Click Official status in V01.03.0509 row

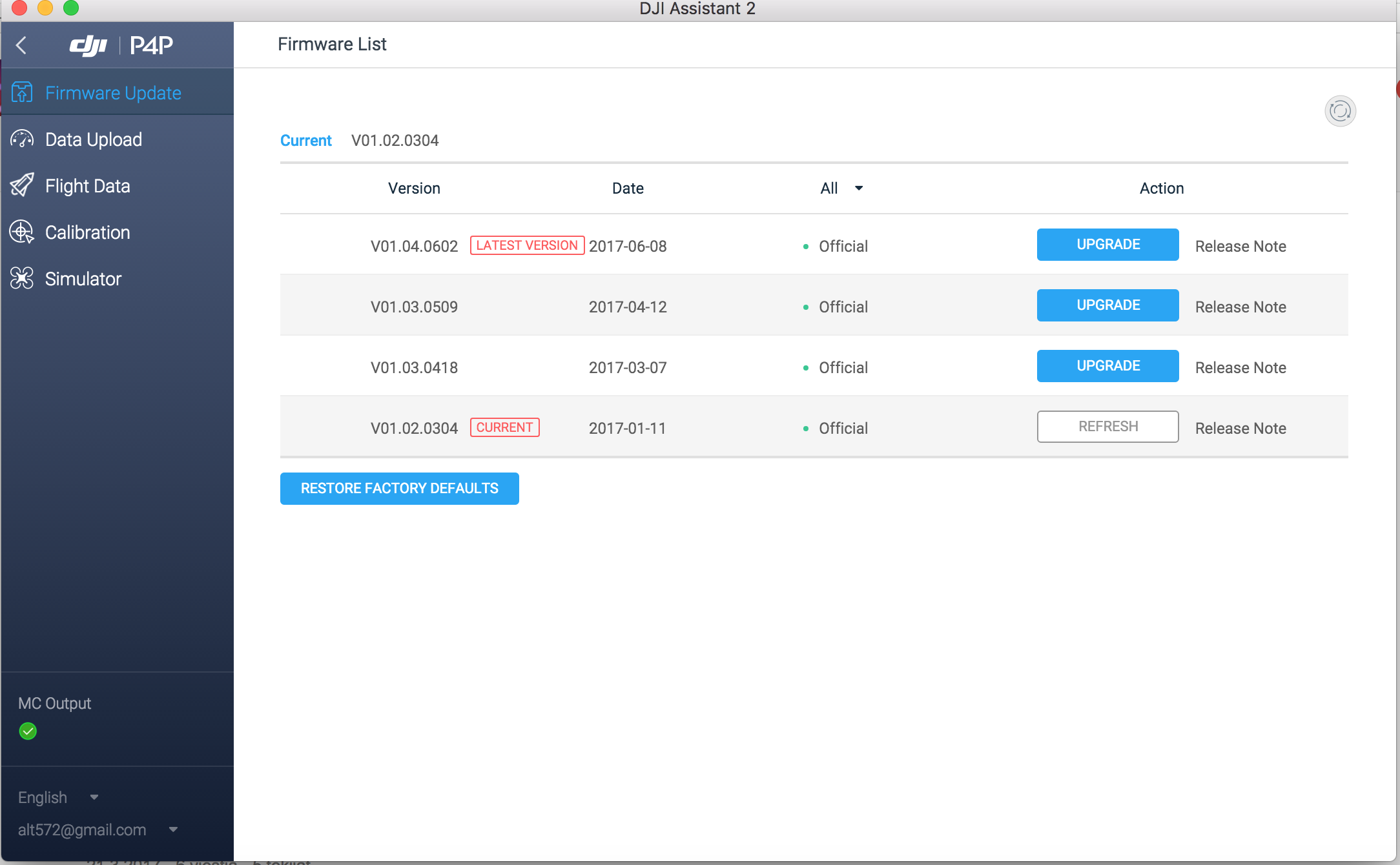coord(843,307)
